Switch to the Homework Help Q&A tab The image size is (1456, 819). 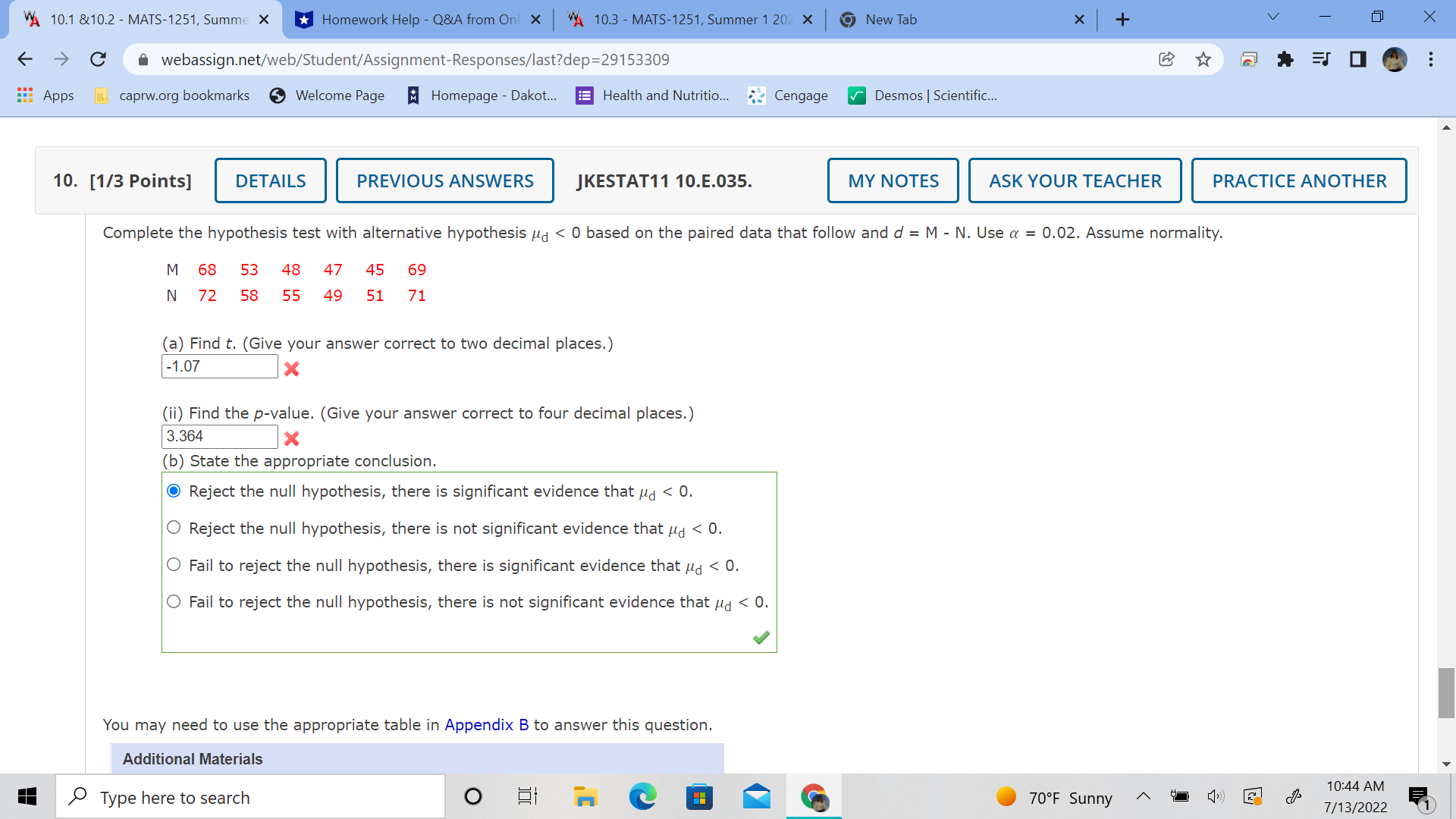[x=417, y=20]
